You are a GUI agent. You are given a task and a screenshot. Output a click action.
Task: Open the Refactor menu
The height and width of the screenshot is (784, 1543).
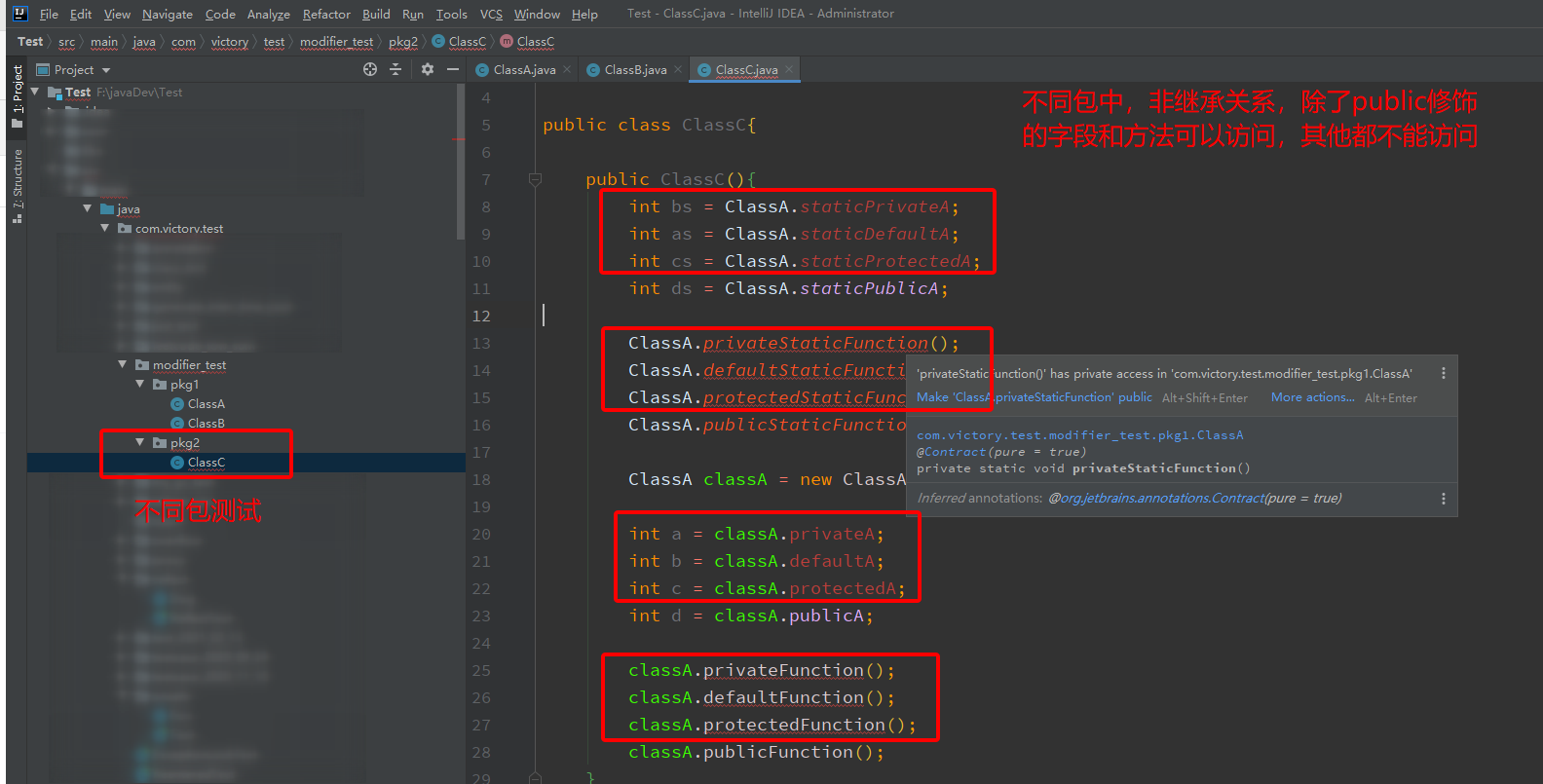point(326,14)
